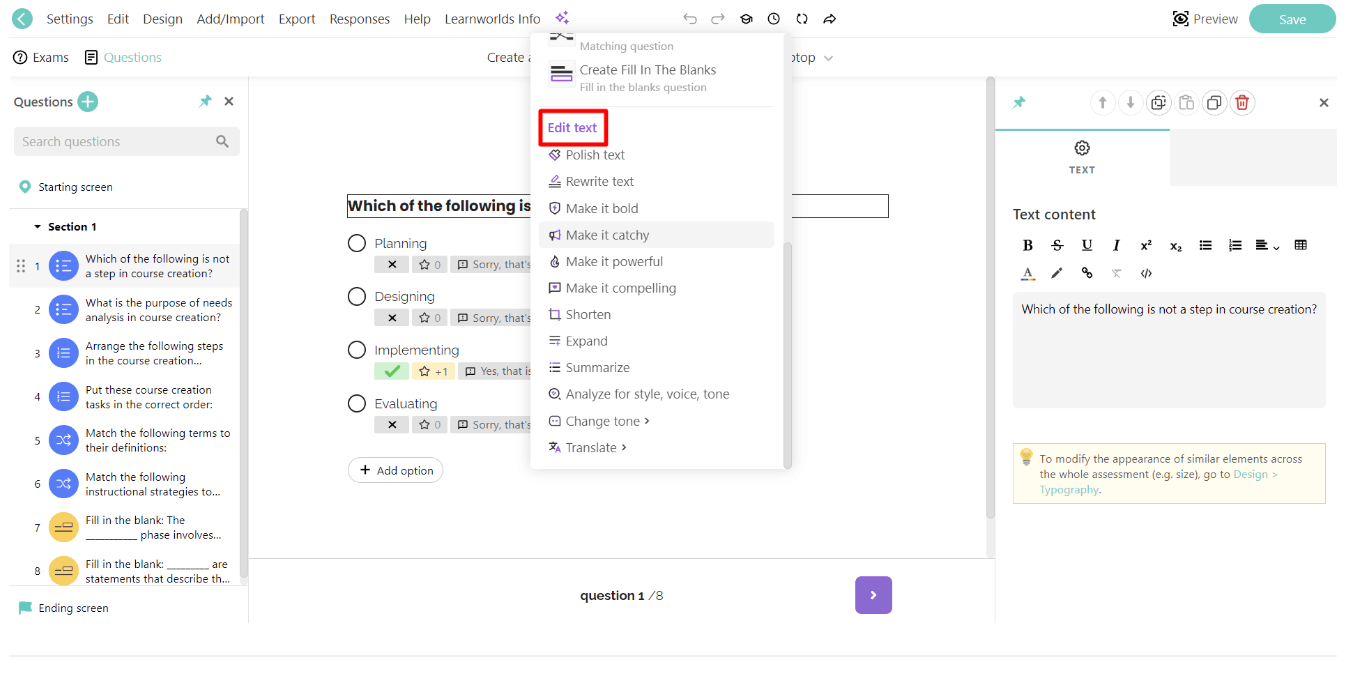The height and width of the screenshot is (686, 1346).
Task: Click the insert link icon
Action: 1087,272
